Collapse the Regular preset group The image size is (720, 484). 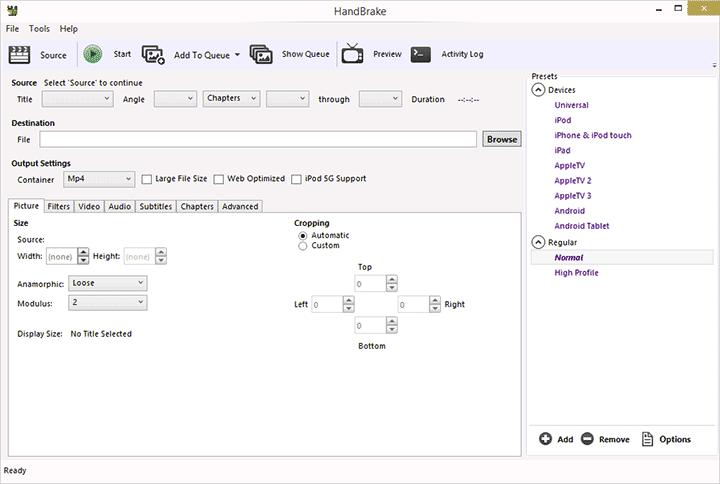[538, 242]
